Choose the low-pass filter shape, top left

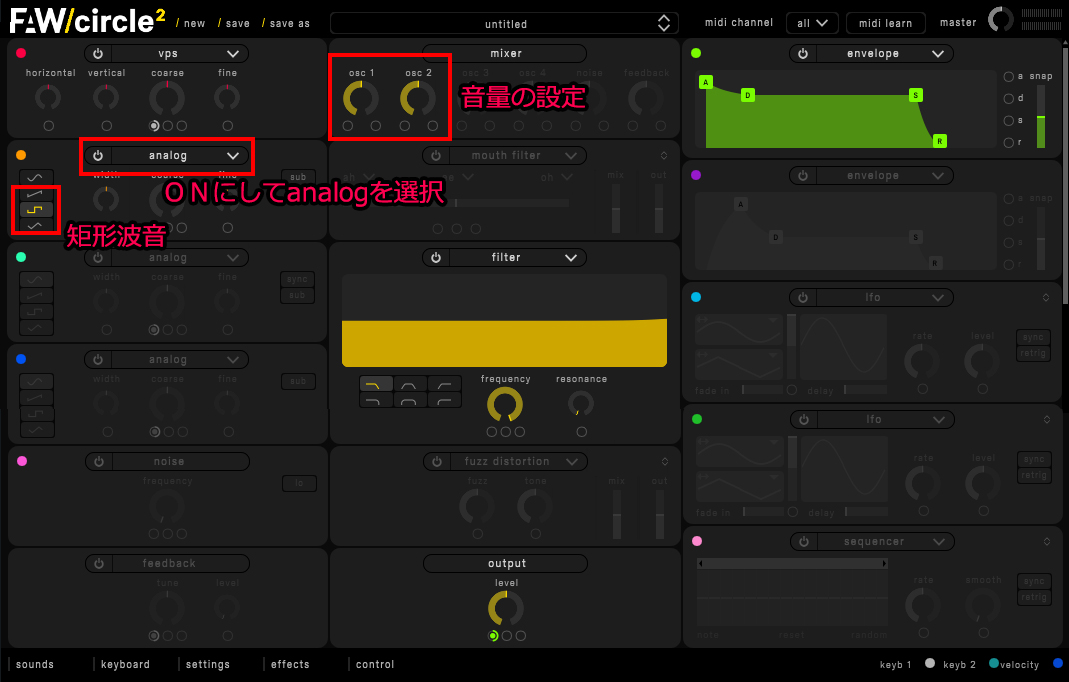pos(376,385)
